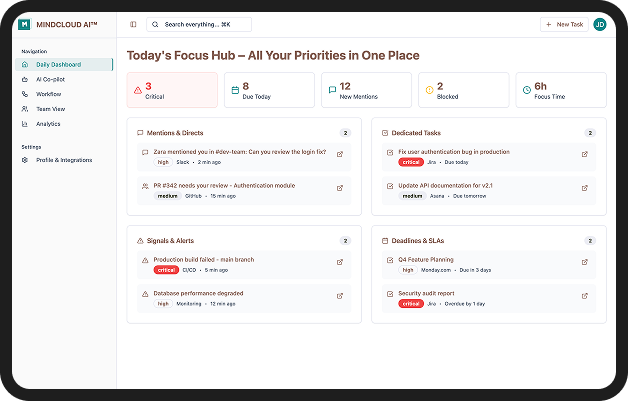
Task: Open external link for Zara's Slack mention
Action: point(340,154)
